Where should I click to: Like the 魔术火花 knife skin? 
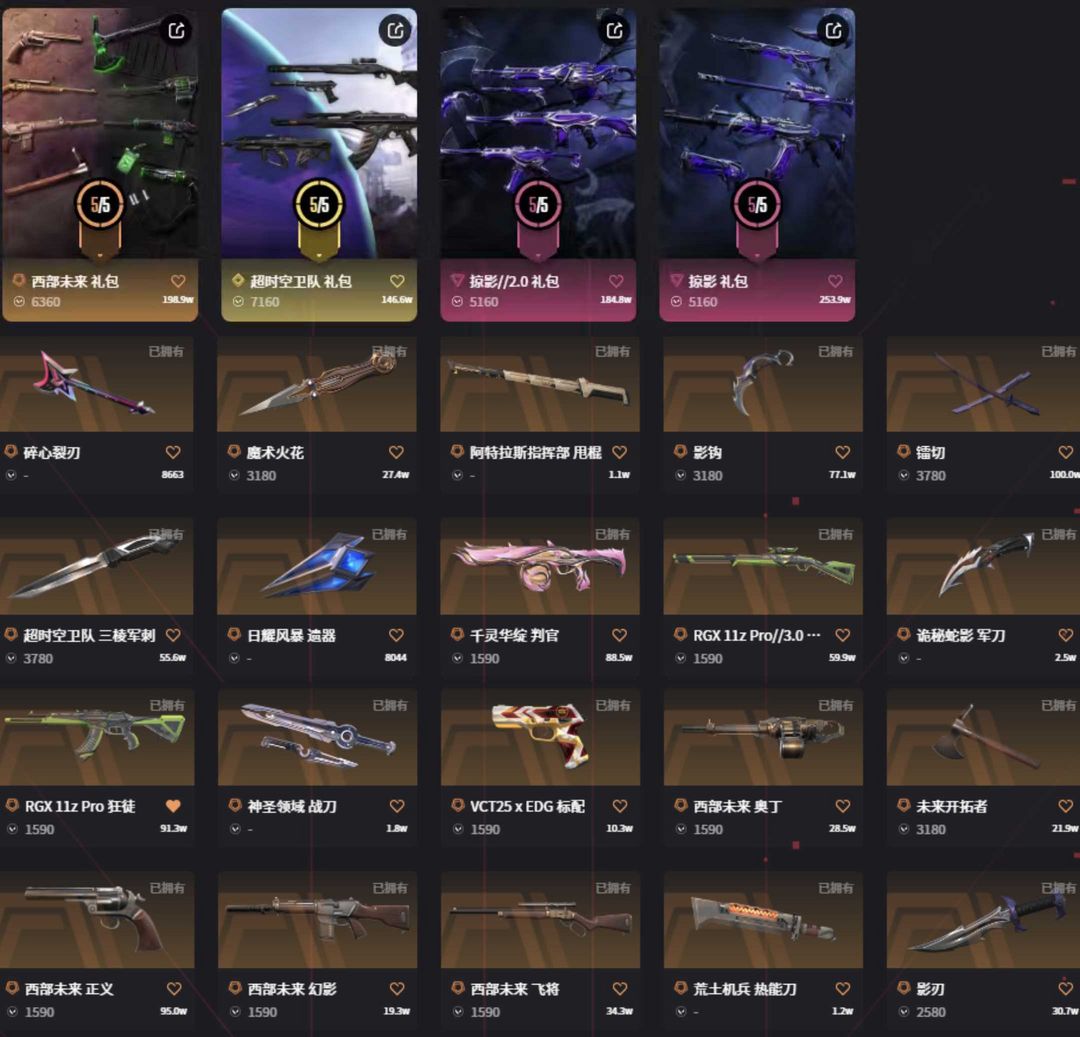pyautogui.click(x=396, y=452)
